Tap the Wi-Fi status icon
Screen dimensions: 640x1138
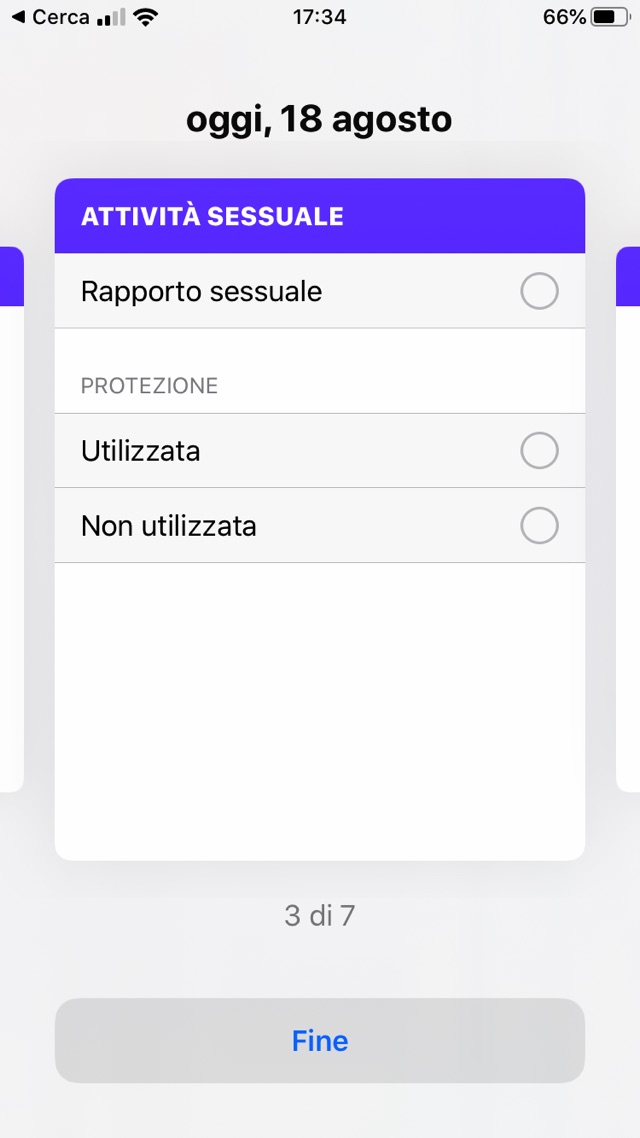[145, 17]
